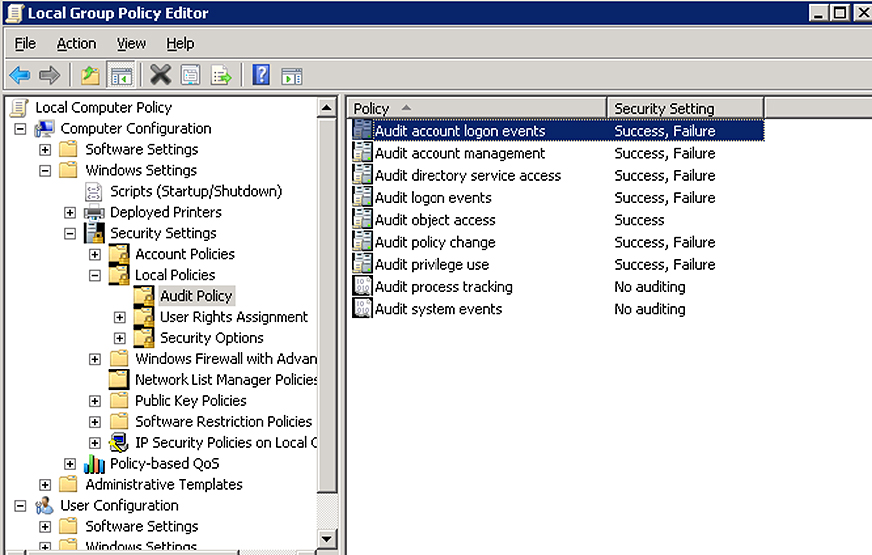Screen dimensions: 872x555
Task: Click the Show/Hide Action Pane icon
Action: tap(291, 75)
